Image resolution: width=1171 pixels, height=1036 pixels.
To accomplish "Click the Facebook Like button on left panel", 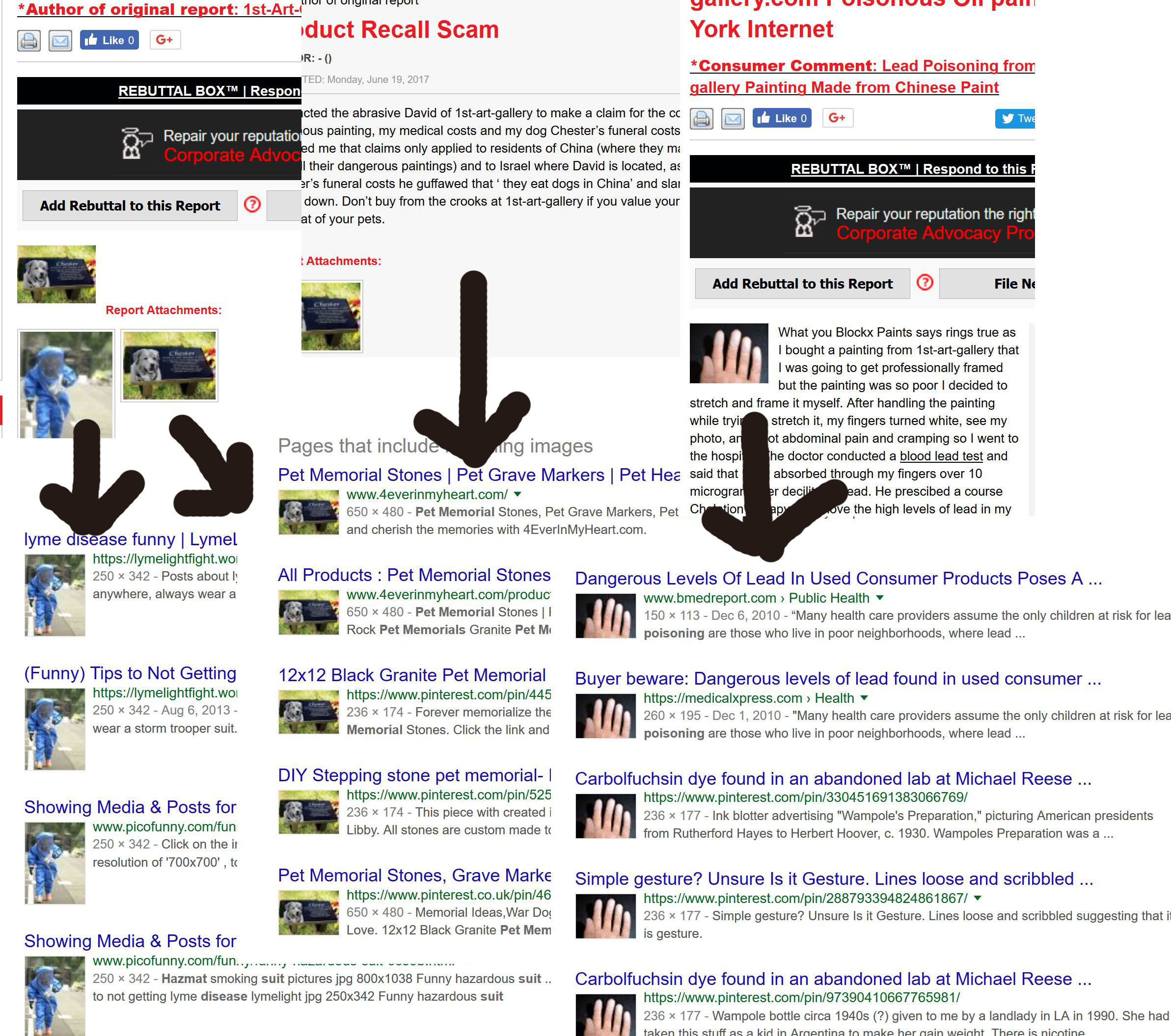I will coord(107,40).
